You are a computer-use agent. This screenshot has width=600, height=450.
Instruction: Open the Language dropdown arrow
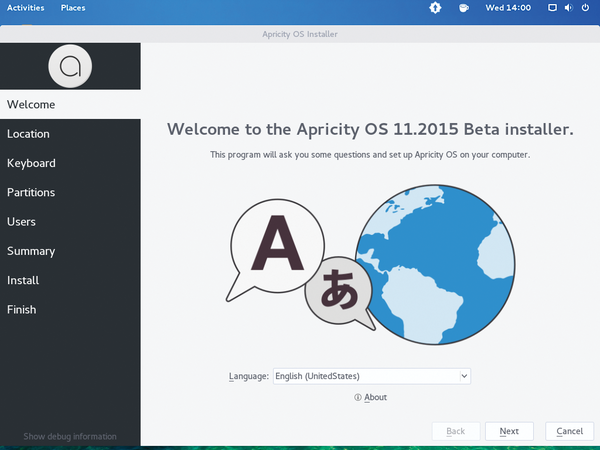click(464, 376)
